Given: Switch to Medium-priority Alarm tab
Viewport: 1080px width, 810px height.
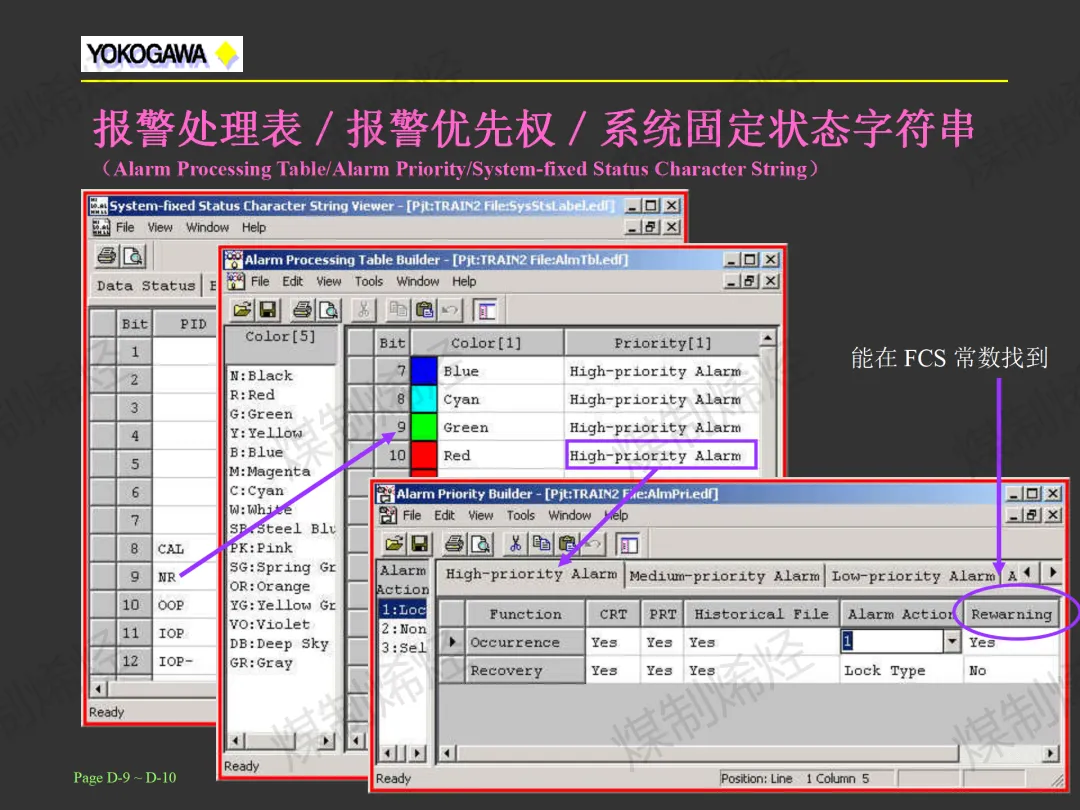Looking at the screenshot, I should pyautogui.click(x=724, y=575).
